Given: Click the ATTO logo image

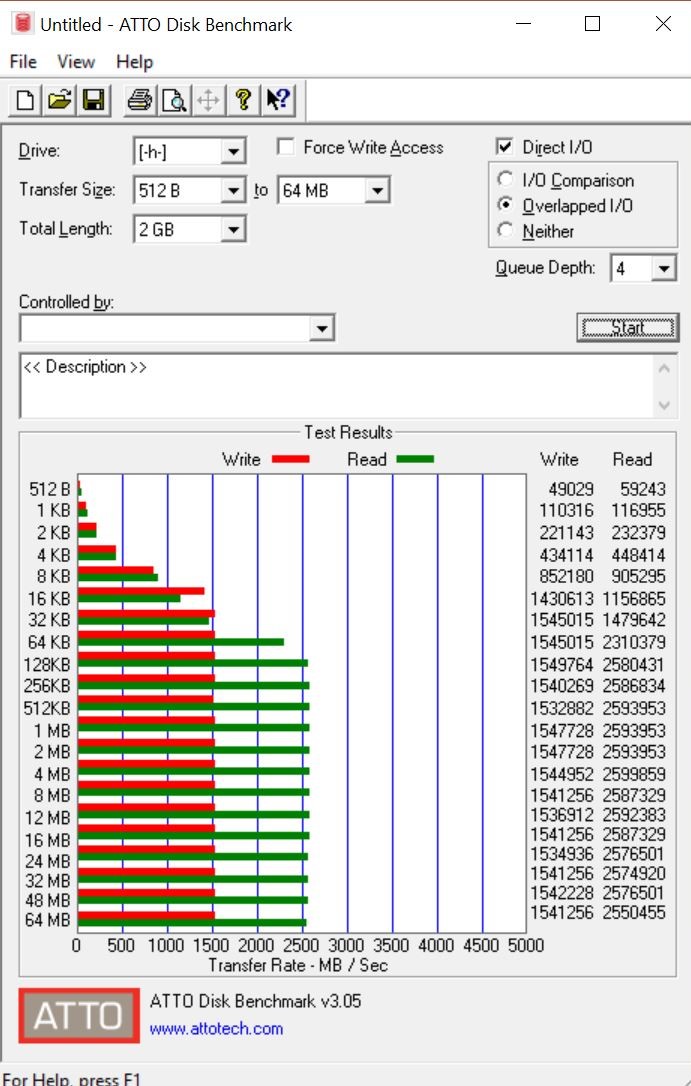Looking at the screenshot, I should 79,1016.
